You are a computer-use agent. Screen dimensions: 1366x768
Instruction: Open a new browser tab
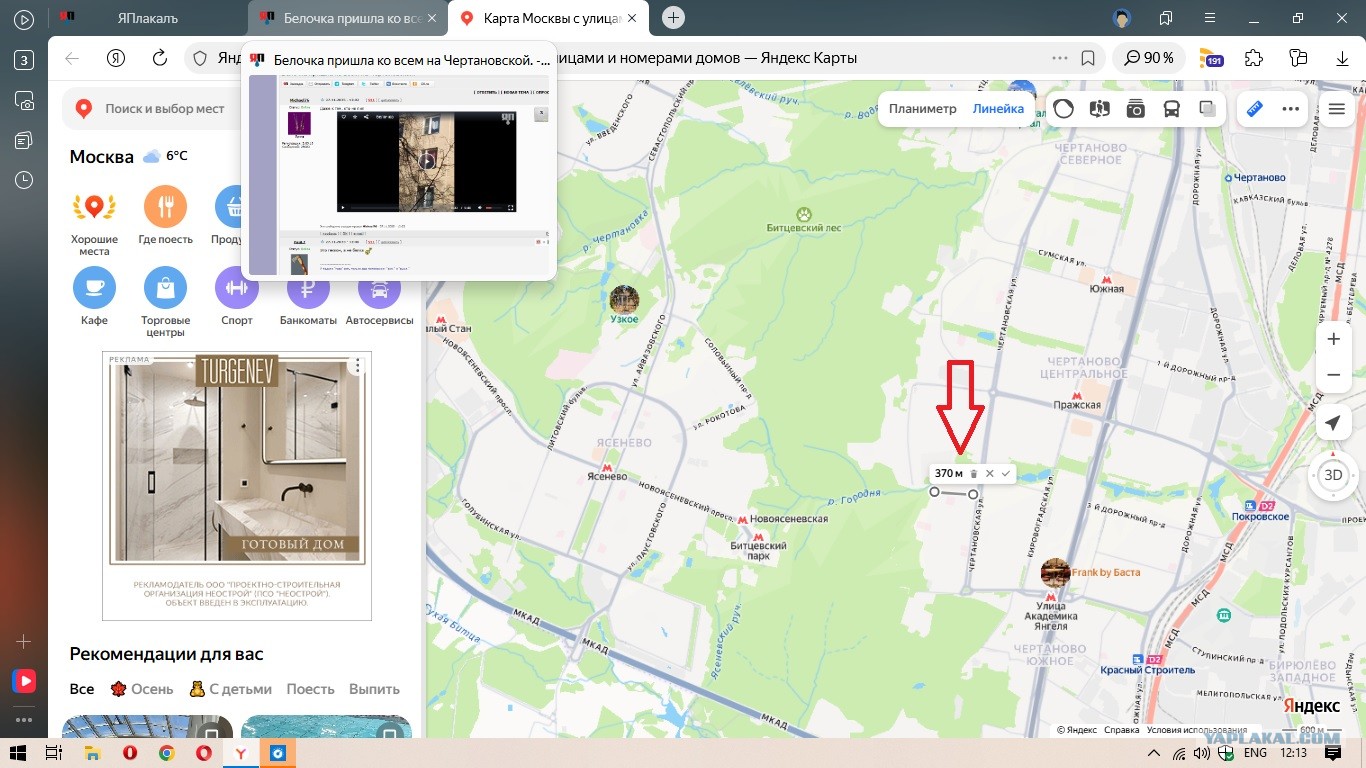(x=674, y=18)
